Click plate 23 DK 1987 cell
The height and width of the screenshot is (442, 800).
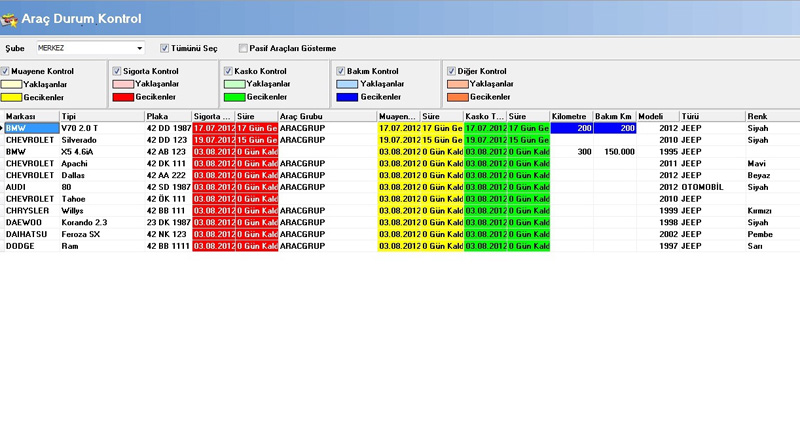click(168, 222)
